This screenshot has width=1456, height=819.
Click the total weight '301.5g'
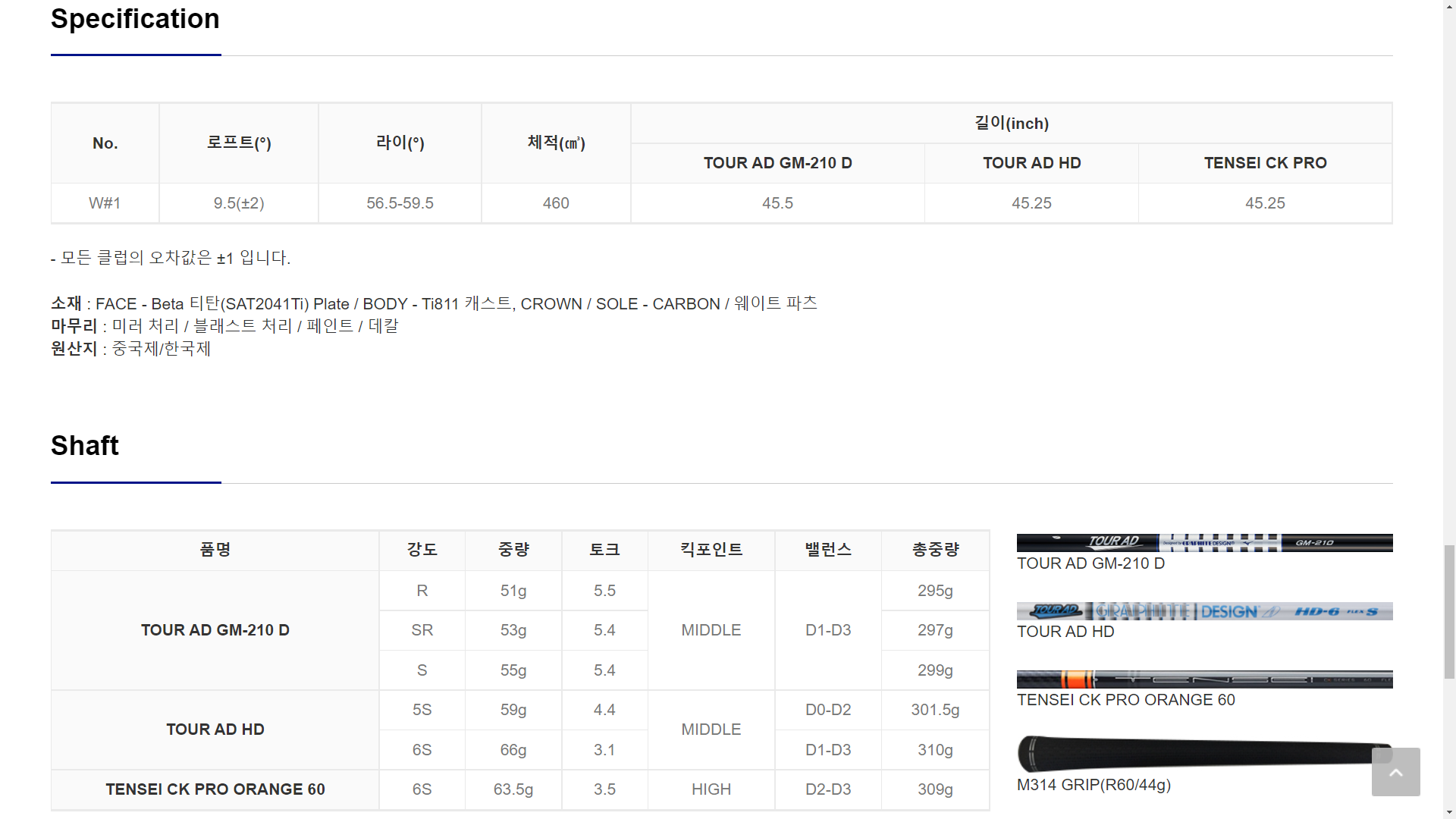click(936, 710)
